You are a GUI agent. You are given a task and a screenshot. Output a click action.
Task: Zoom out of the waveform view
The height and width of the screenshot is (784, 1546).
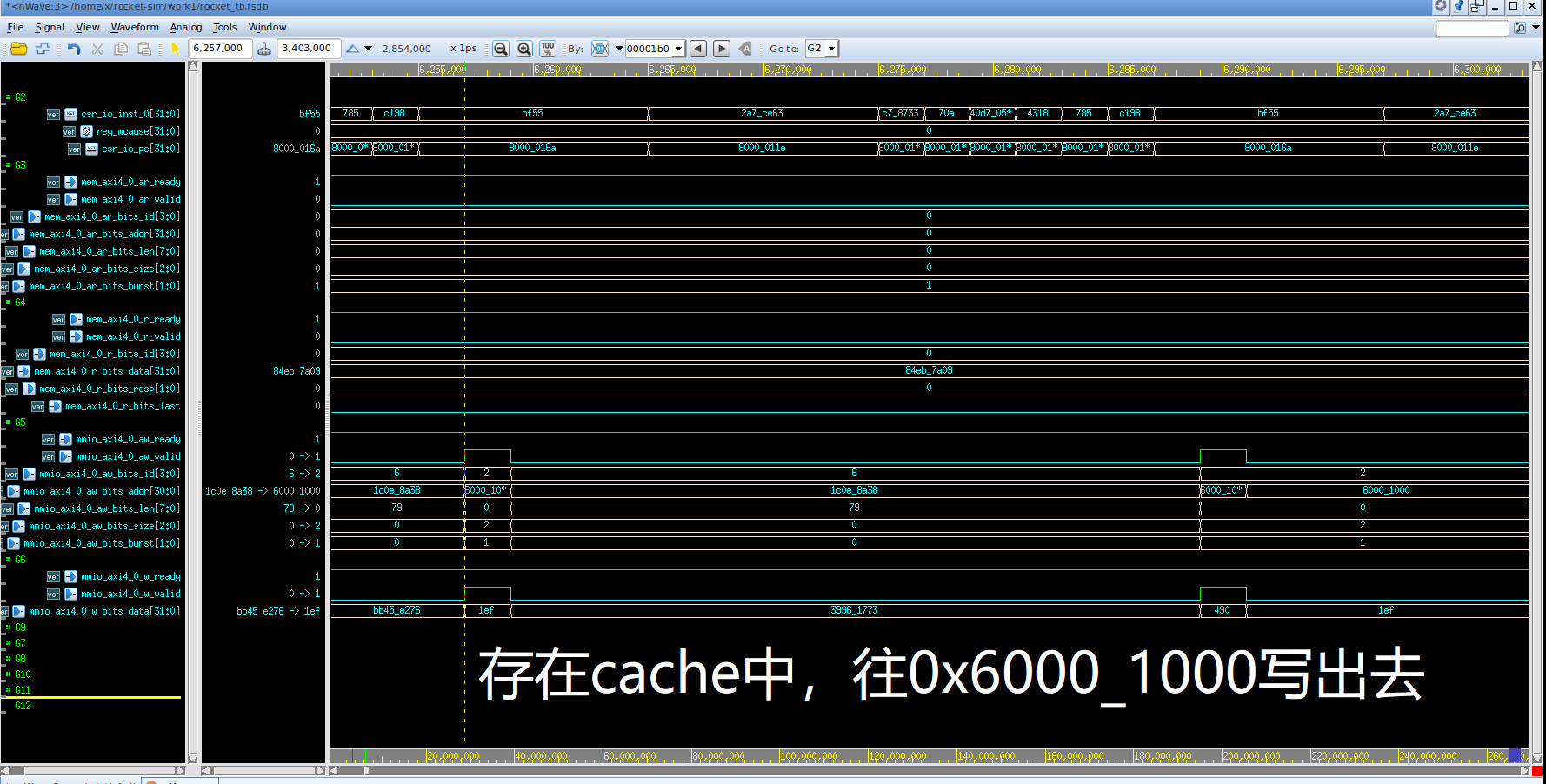(500, 48)
